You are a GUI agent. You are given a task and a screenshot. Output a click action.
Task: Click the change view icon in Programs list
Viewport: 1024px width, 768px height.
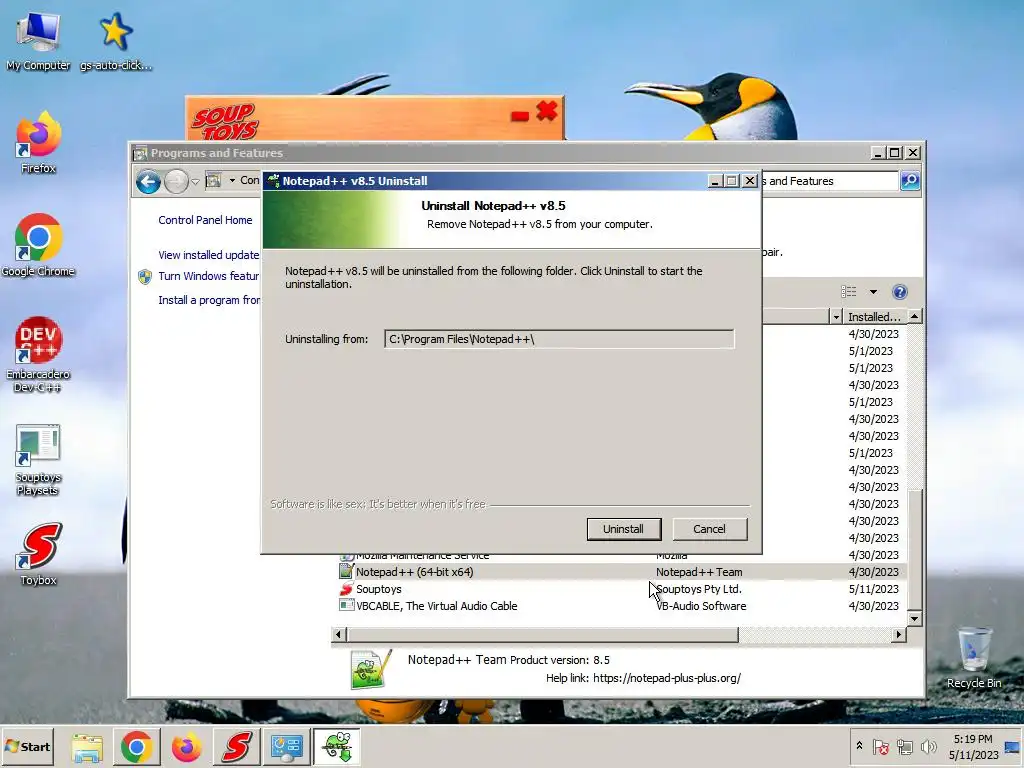point(848,292)
